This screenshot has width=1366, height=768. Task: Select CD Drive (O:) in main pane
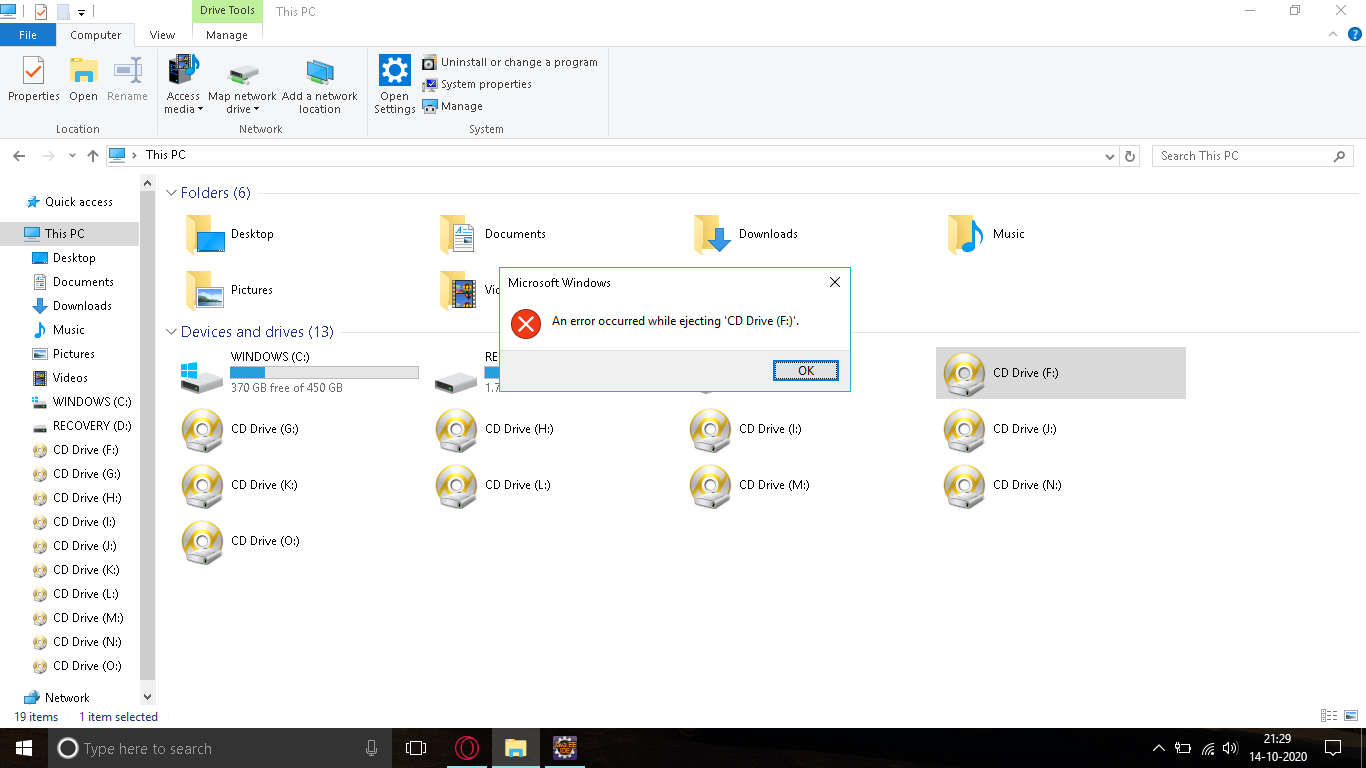[241, 541]
